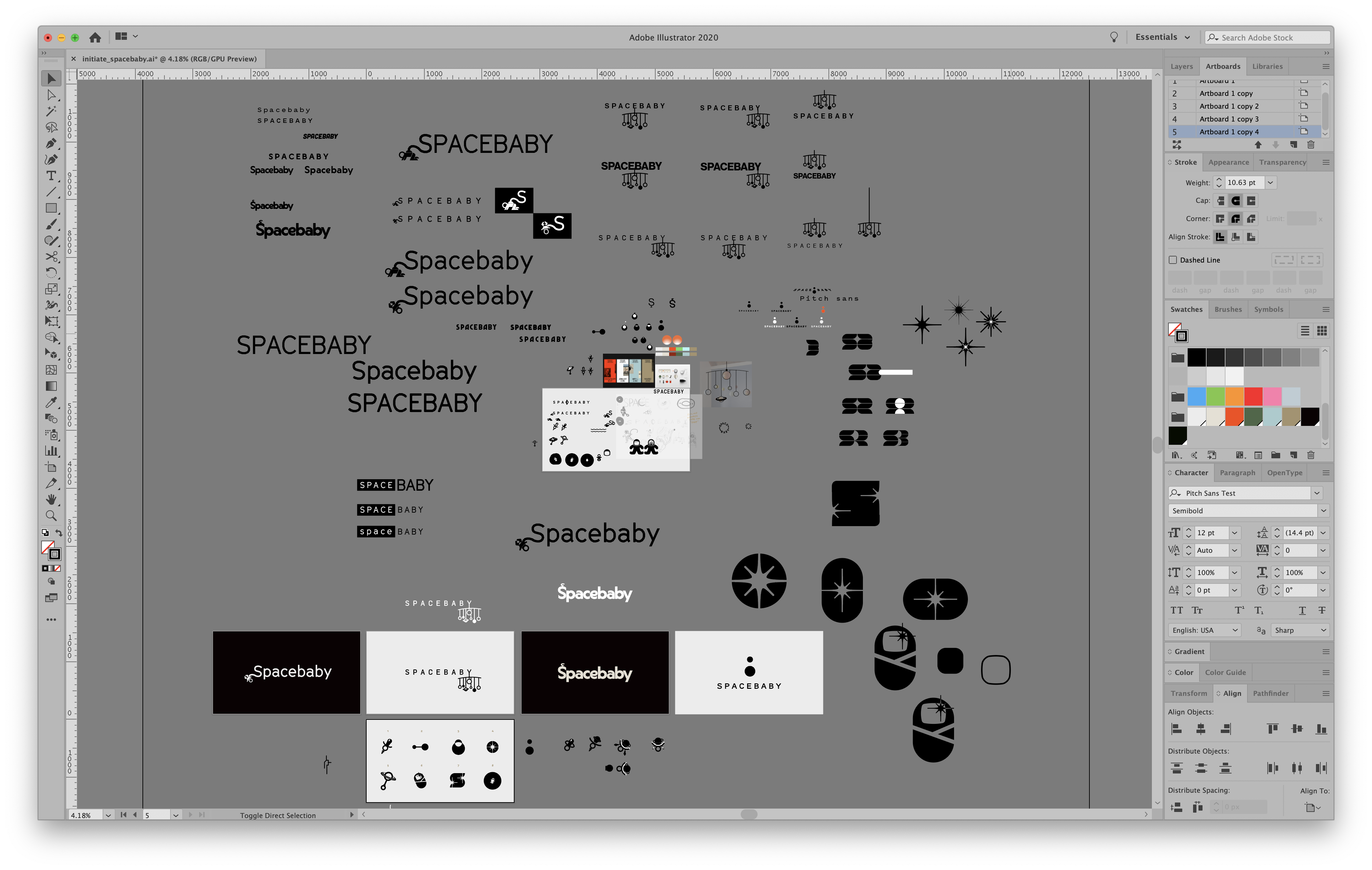Select the Scissors tool
The height and width of the screenshot is (870, 1372).
coord(51,256)
